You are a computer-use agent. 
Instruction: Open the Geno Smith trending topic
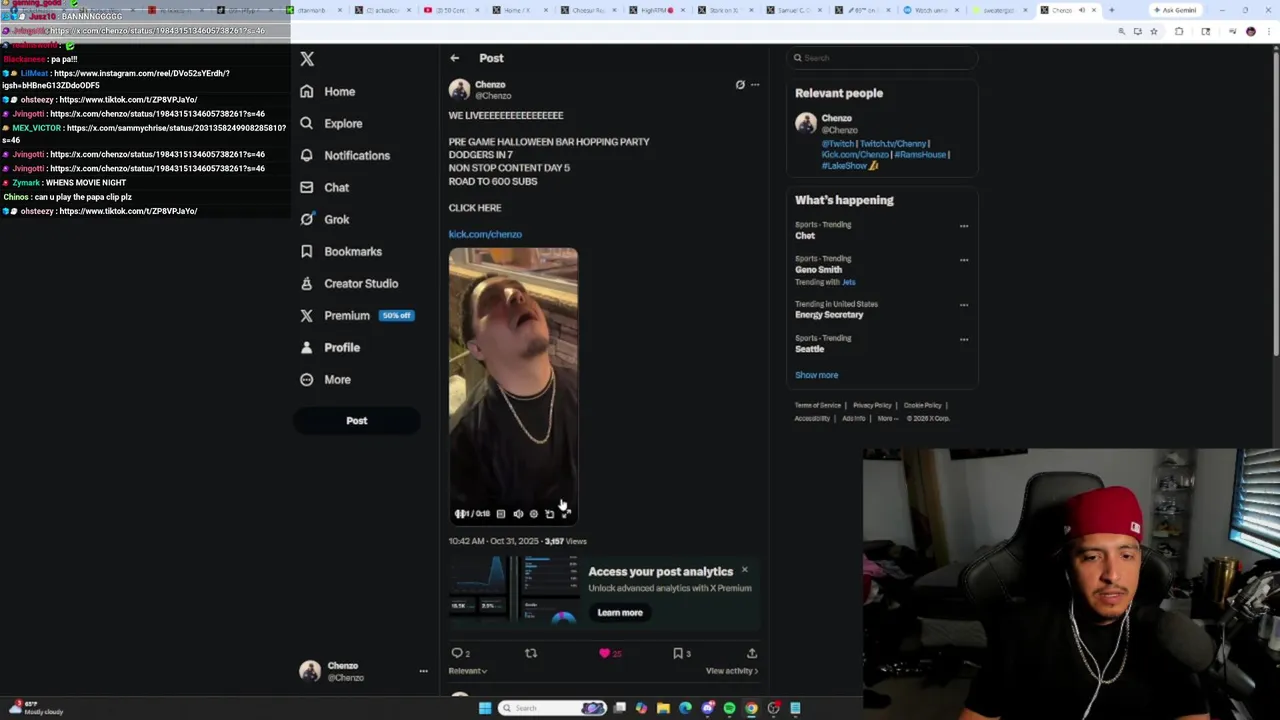click(818, 270)
